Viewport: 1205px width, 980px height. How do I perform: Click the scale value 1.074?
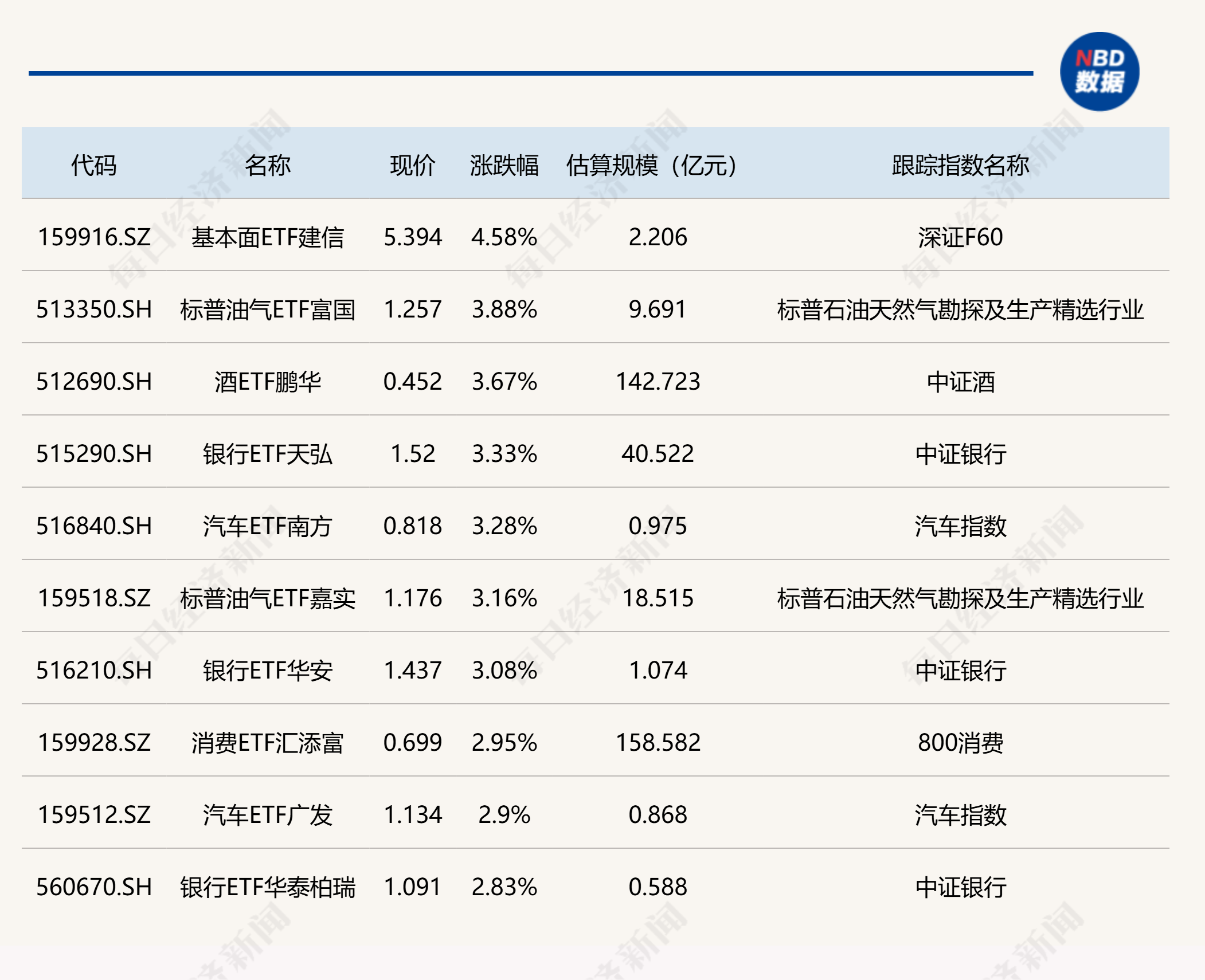coord(658,671)
